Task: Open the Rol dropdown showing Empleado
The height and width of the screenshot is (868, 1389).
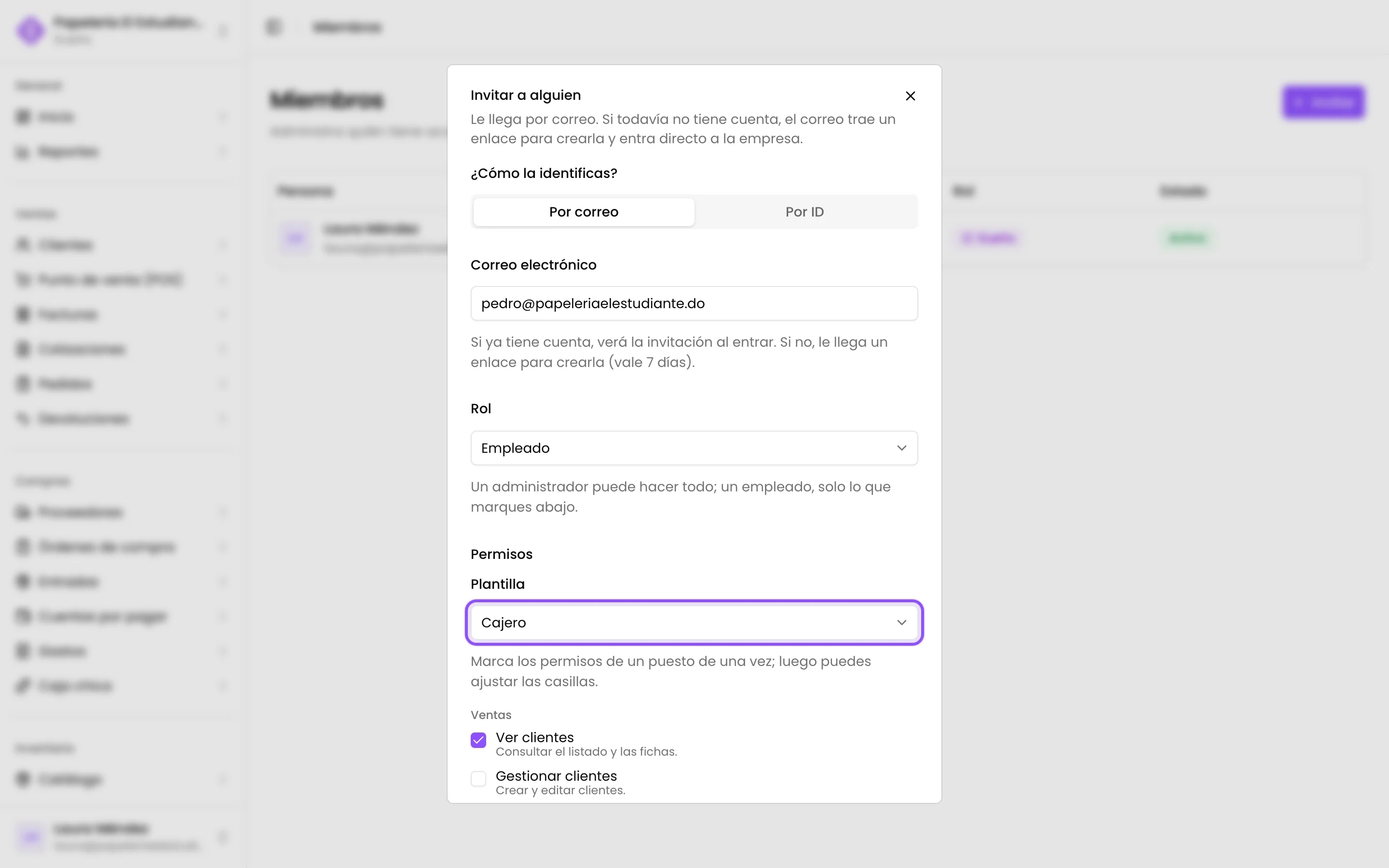Action: 694,448
